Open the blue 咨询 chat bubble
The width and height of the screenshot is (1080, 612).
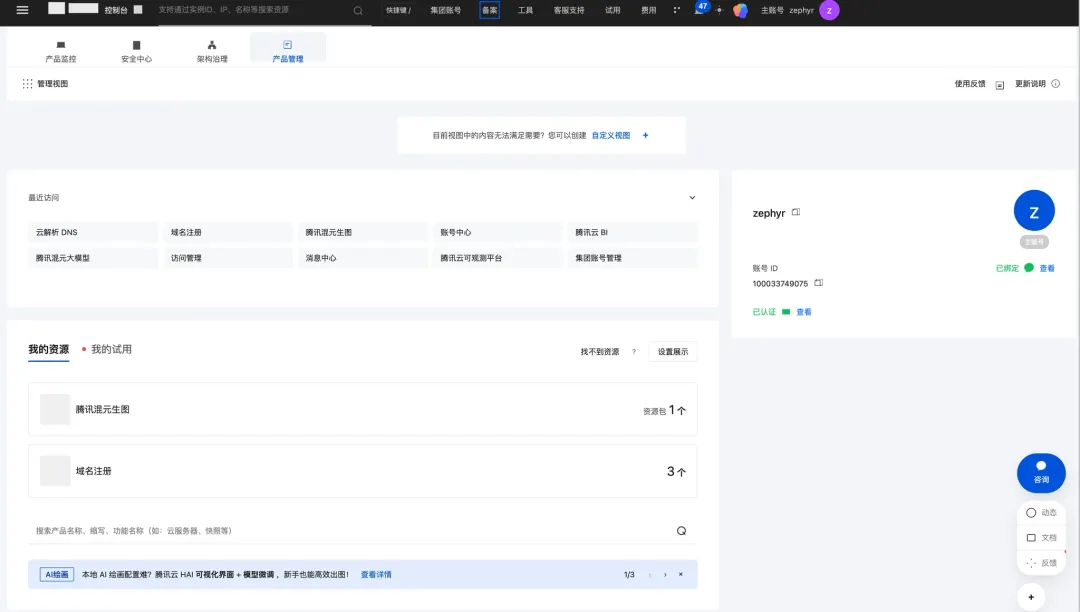[x=1041, y=472]
